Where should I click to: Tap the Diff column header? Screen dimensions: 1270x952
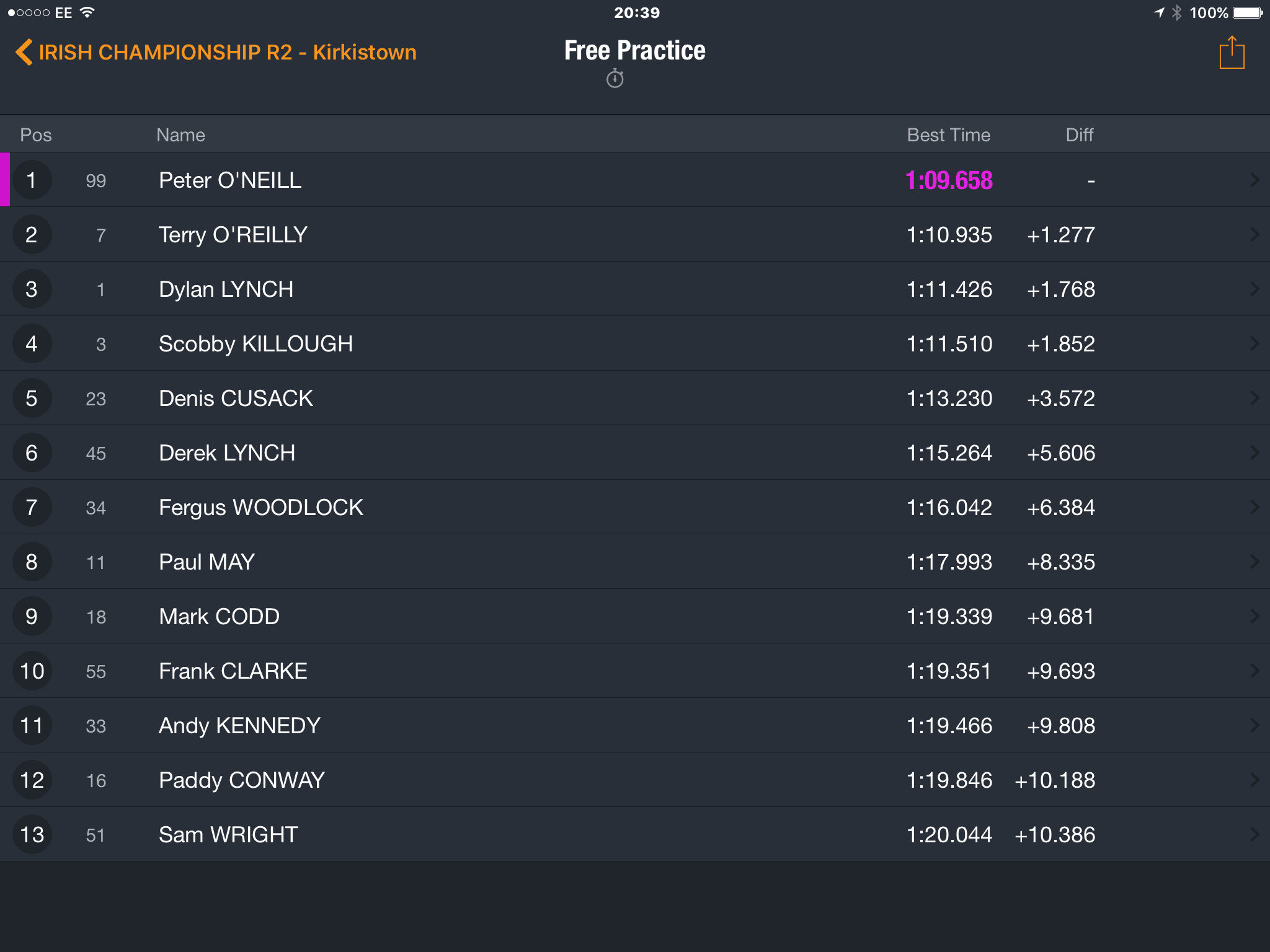pyautogui.click(x=1079, y=134)
